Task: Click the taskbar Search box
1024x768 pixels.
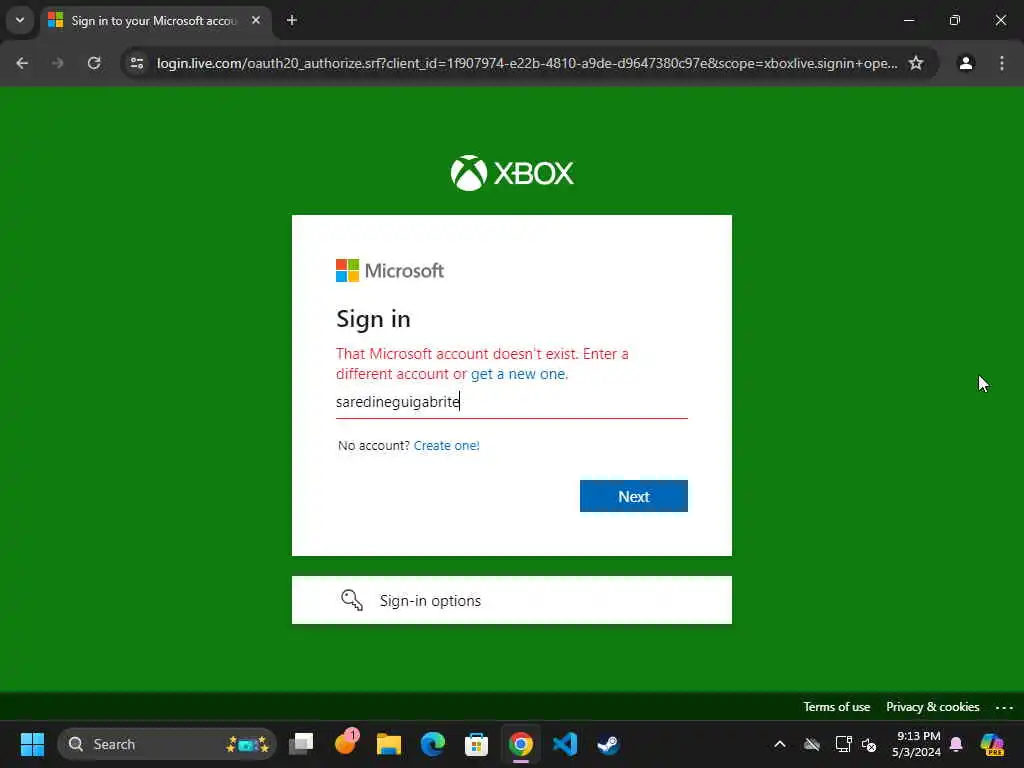Action: tap(167, 744)
